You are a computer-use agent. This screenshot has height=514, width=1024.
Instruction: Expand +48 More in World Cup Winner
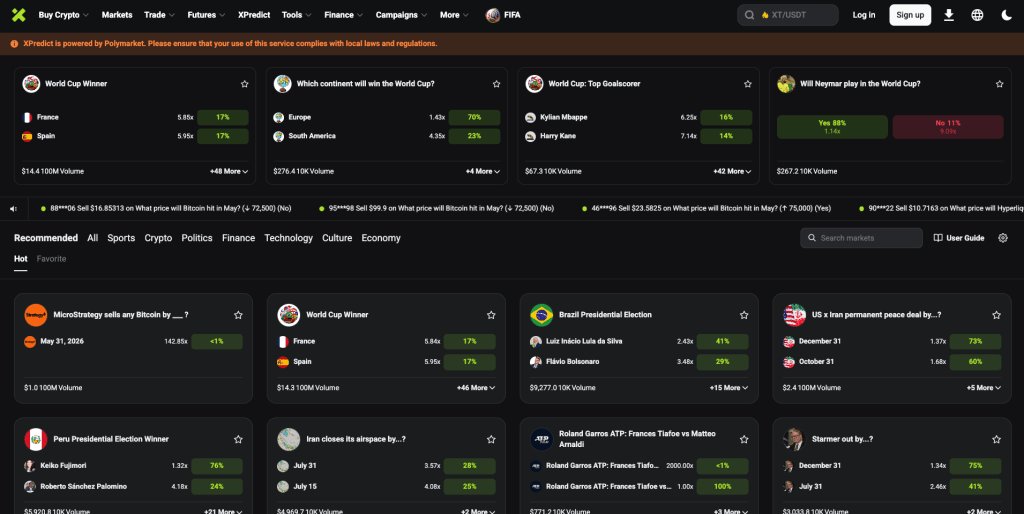click(229, 171)
